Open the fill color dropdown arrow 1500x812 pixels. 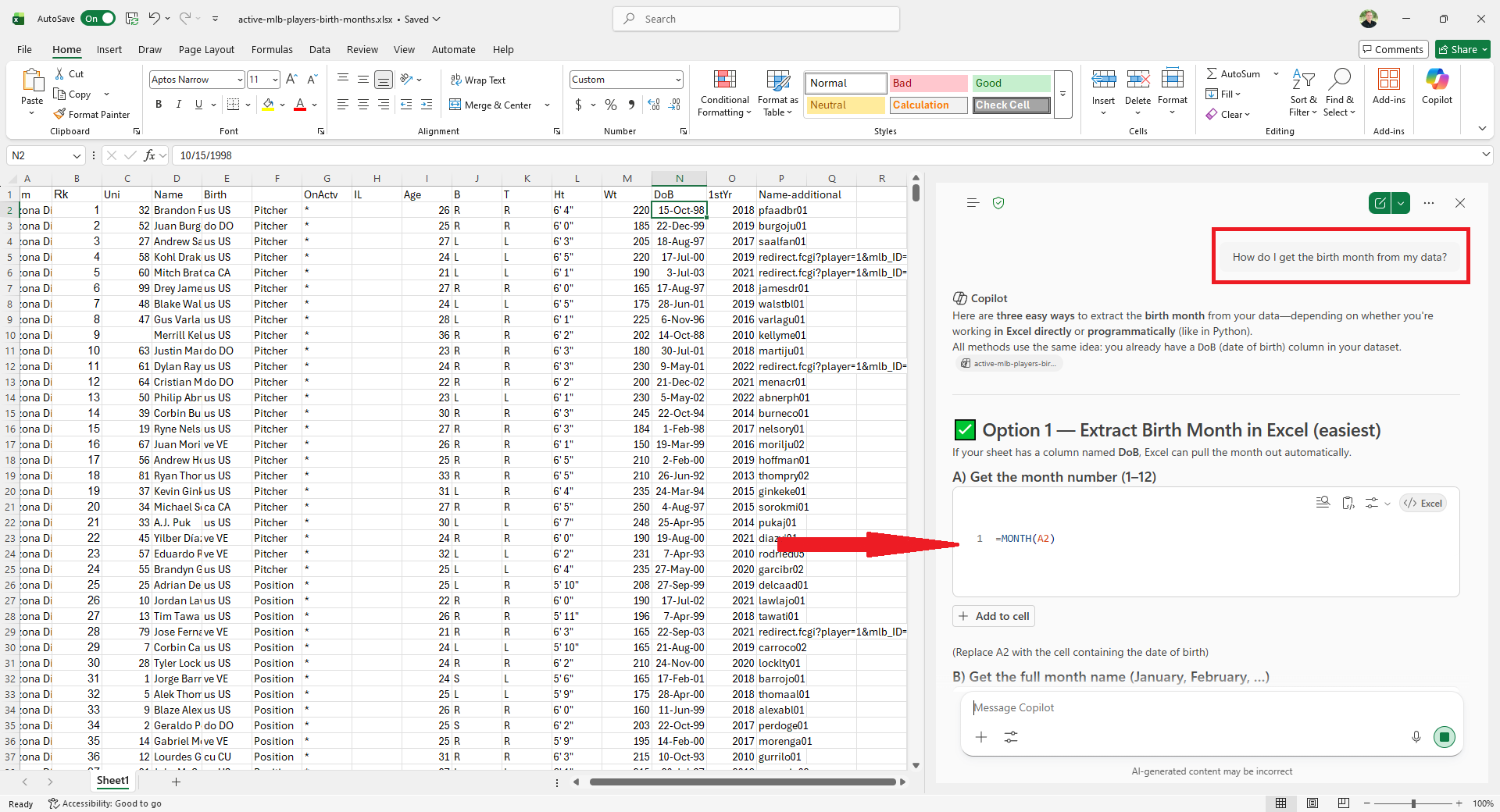point(283,105)
